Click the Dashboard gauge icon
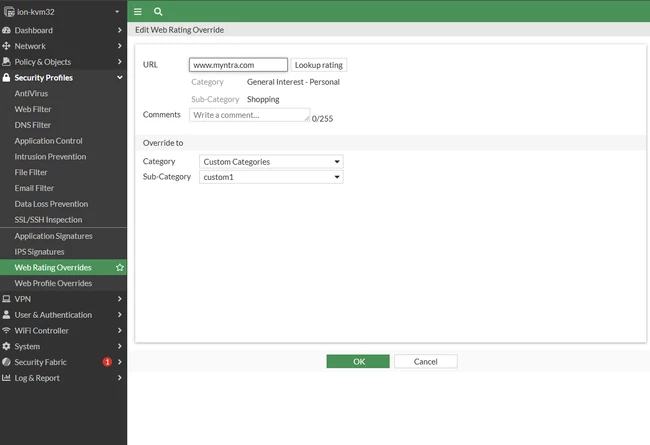The height and width of the screenshot is (445, 650). point(6,30)
